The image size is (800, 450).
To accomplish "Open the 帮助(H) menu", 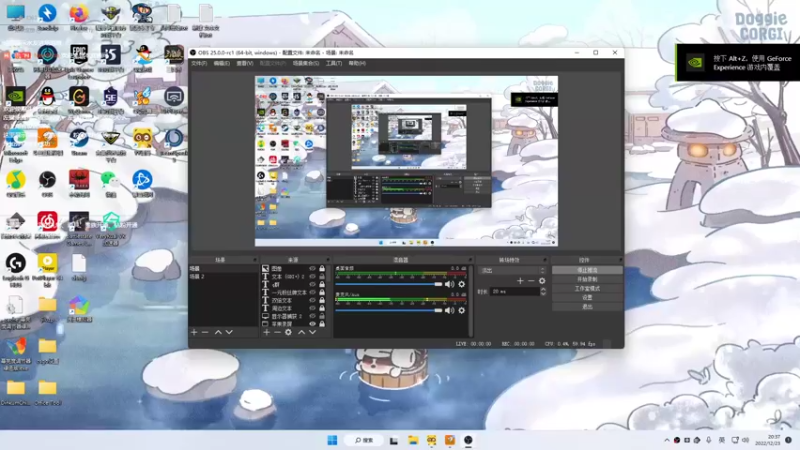I will pos(357,63).
